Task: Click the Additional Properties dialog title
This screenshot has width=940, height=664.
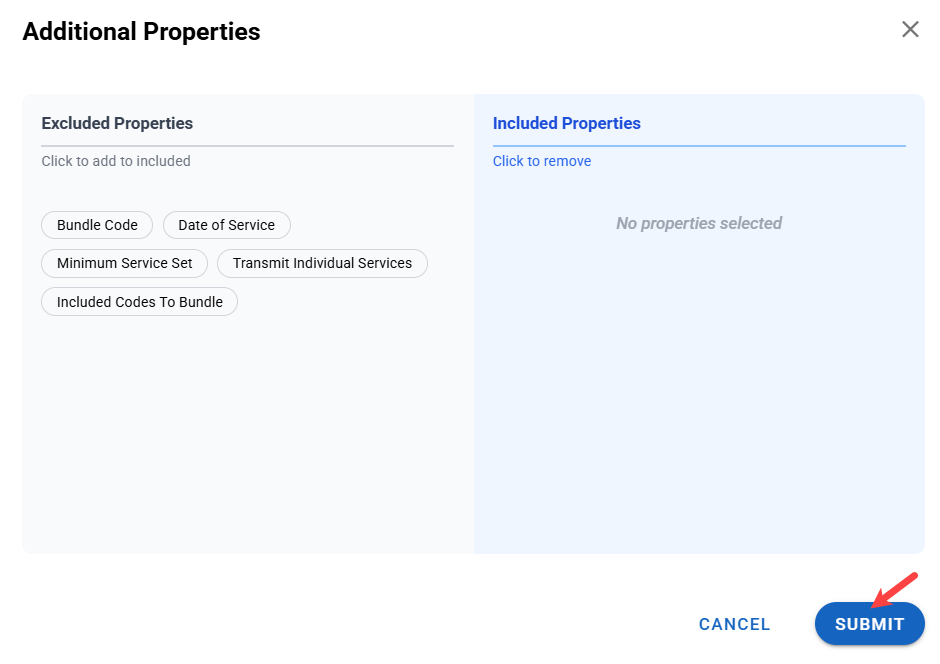Action: [141, 32]
